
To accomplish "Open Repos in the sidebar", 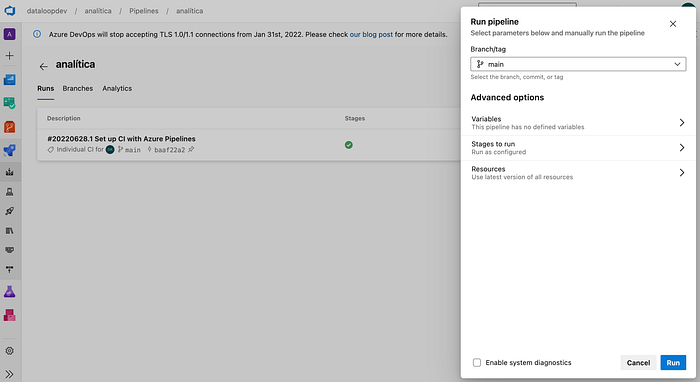I will [9, 127].
